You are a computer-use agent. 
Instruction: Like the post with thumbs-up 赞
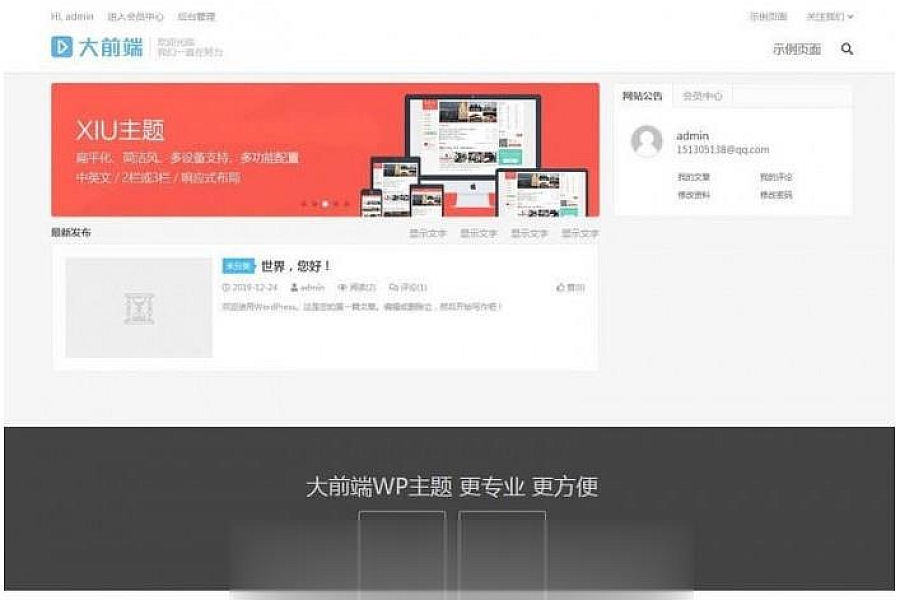click(x=571, y=287)
